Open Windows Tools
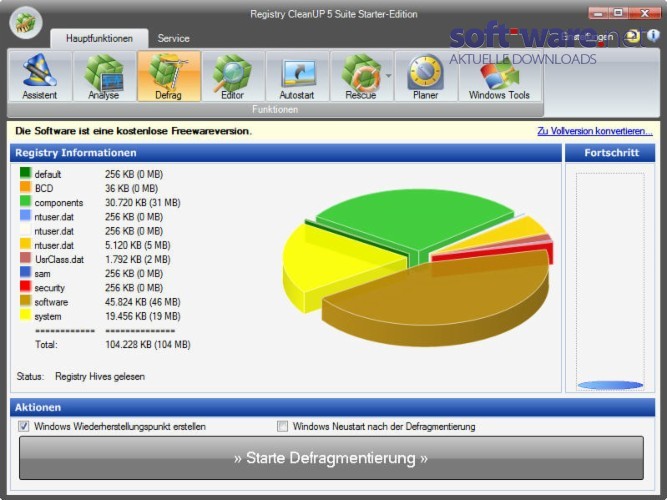Screen dimensions: 667x500 [499, 76]
